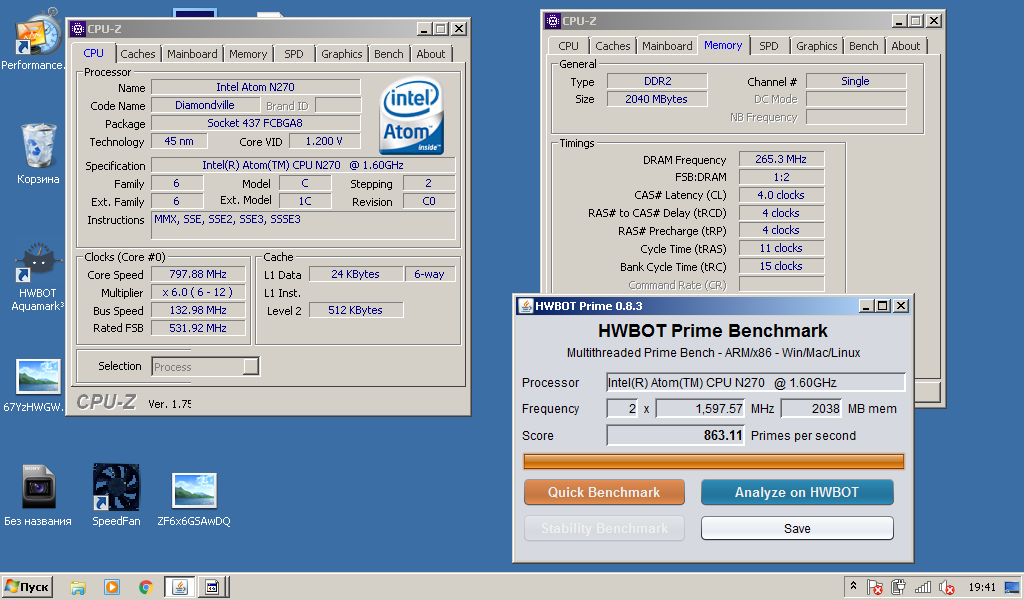Image resolution: width=1024 pixels, height=600 pixels.
Task: Open action center flag tray icon
Action: coord(875,588)
